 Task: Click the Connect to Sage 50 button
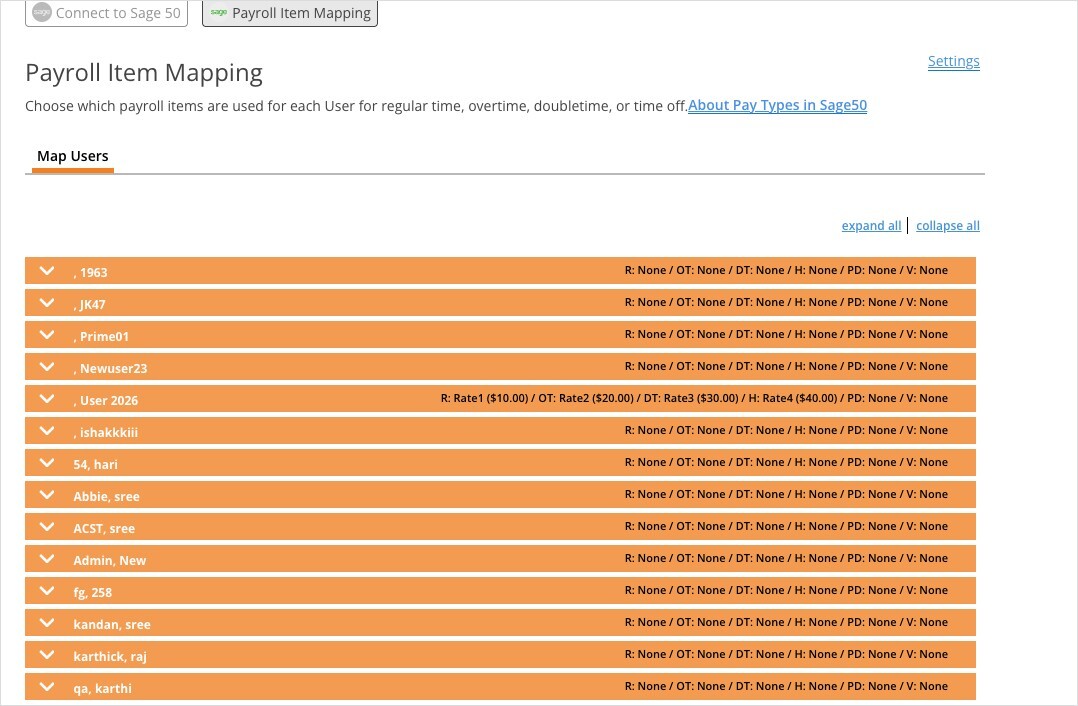tap(107, 13)
